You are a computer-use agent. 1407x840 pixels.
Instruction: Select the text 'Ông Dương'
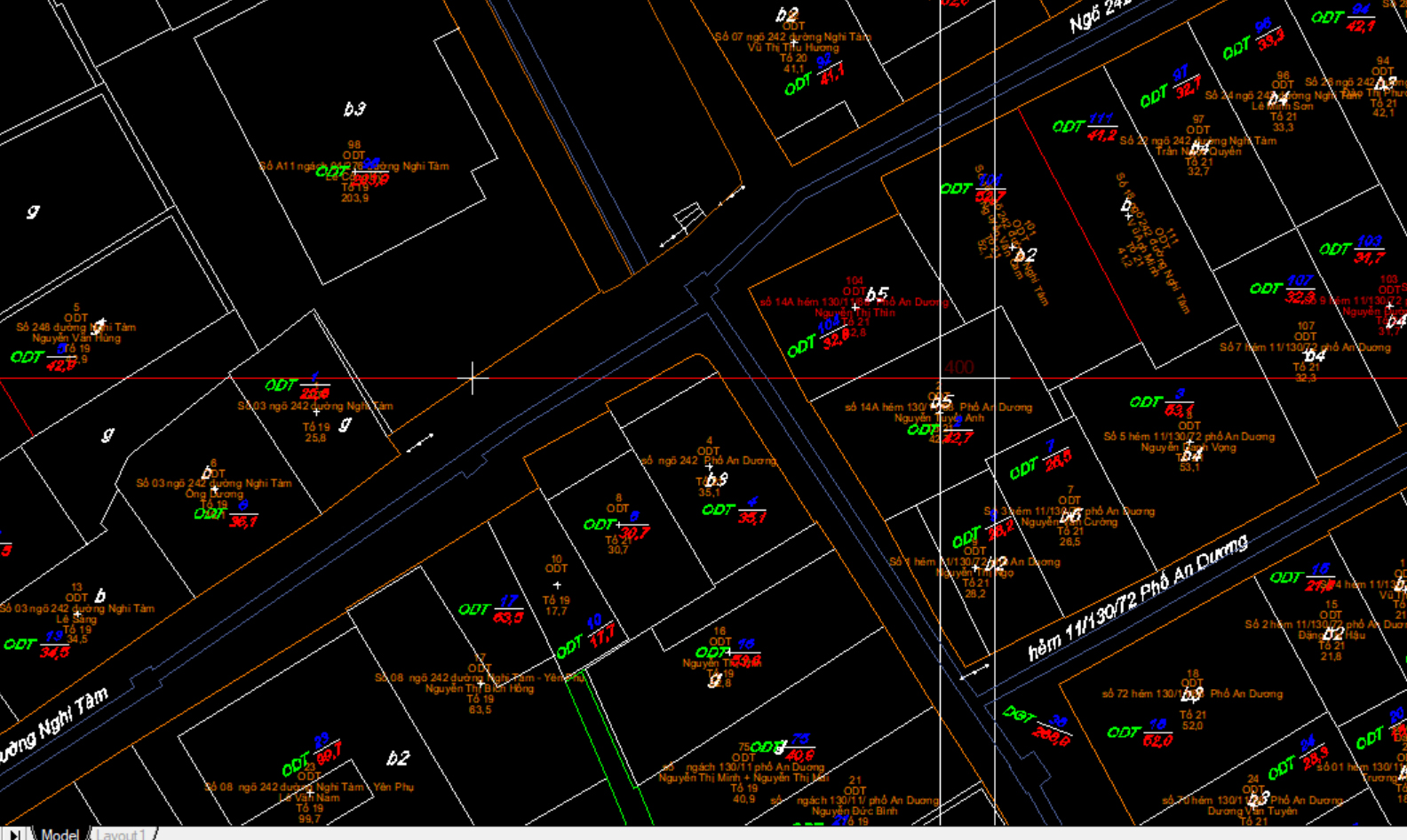214,494
